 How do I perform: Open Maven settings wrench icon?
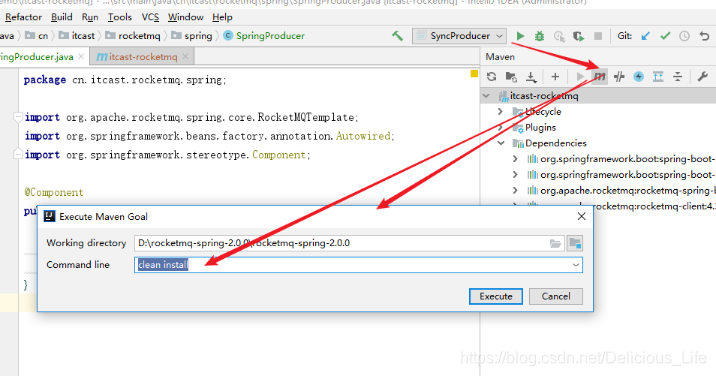click(702, 77)
